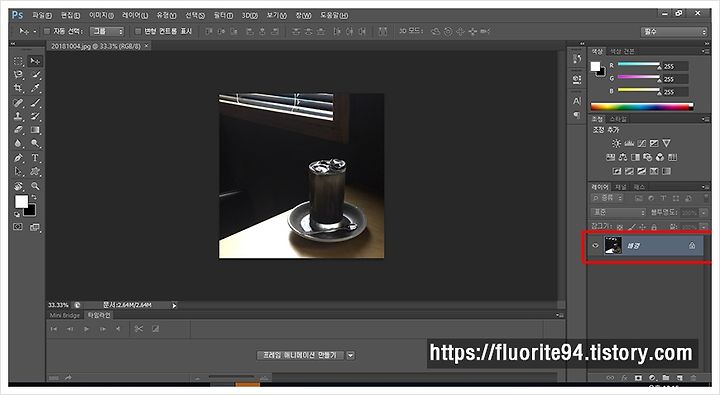Screen dimensions: 720x395
Task: Add a Levels adjustment
Action: [x=629, y=143]
